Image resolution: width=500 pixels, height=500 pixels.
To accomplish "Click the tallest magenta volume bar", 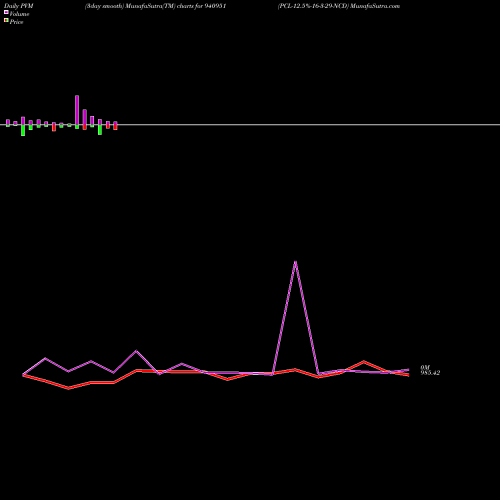I will [77, 110].
